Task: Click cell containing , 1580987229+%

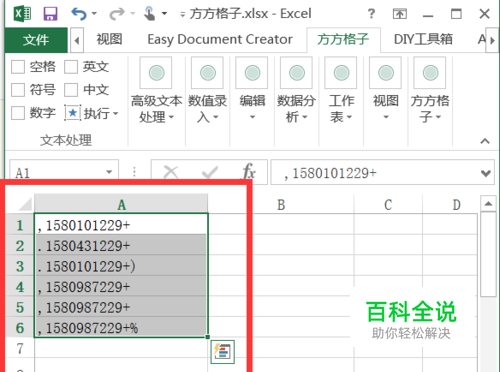Action: point(121,328)
